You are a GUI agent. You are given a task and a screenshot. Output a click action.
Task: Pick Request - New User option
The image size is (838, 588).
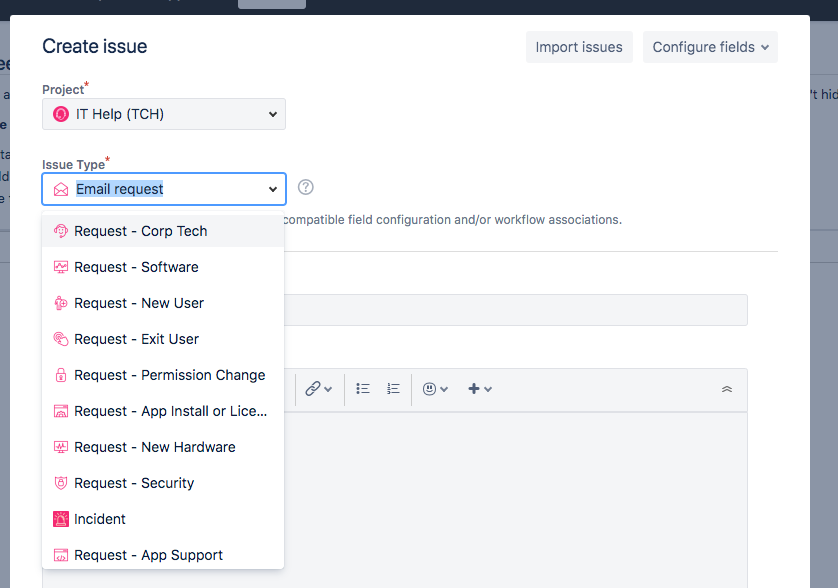[x=163, y=303]
